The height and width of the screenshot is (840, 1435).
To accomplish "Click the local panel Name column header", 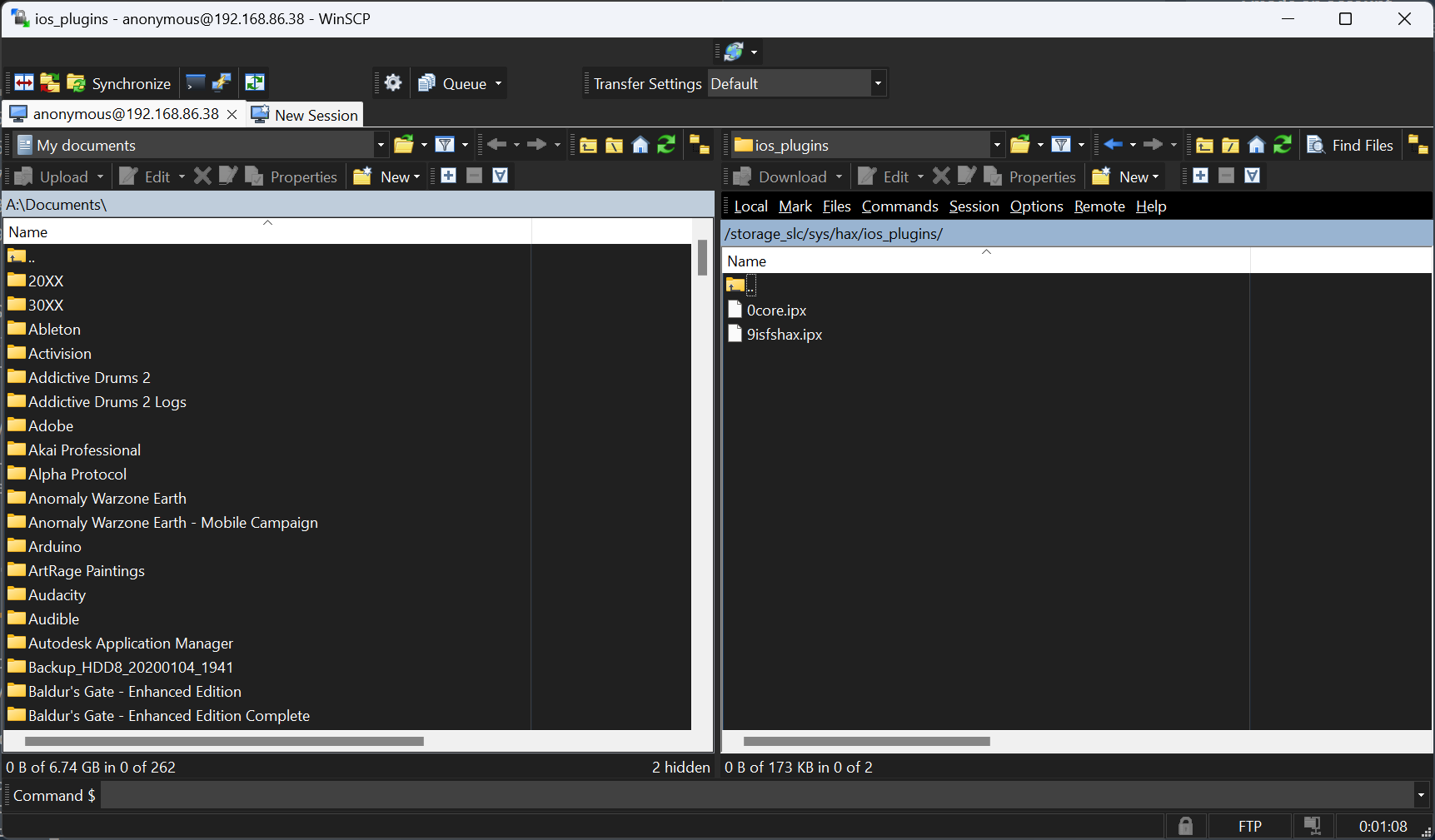I will pyautogui.click(x=267, y=231).
